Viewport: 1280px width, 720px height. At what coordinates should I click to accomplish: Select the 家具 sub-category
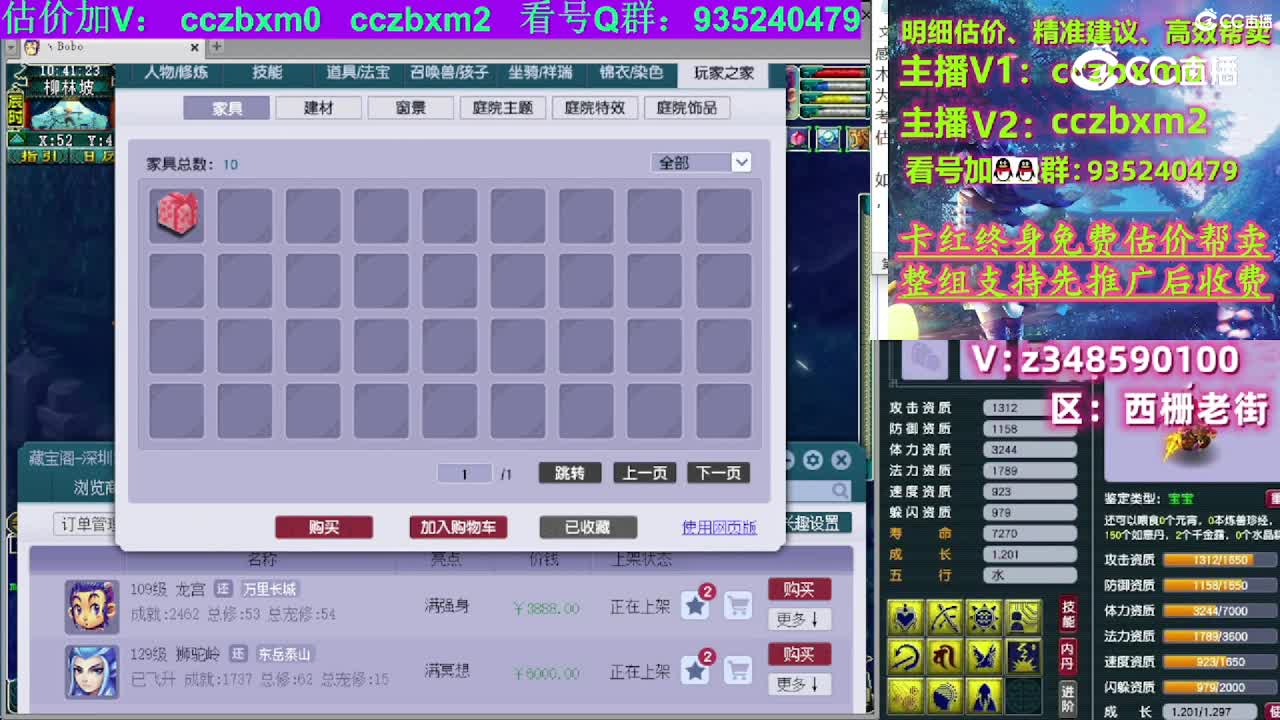(x=227, y=108)
